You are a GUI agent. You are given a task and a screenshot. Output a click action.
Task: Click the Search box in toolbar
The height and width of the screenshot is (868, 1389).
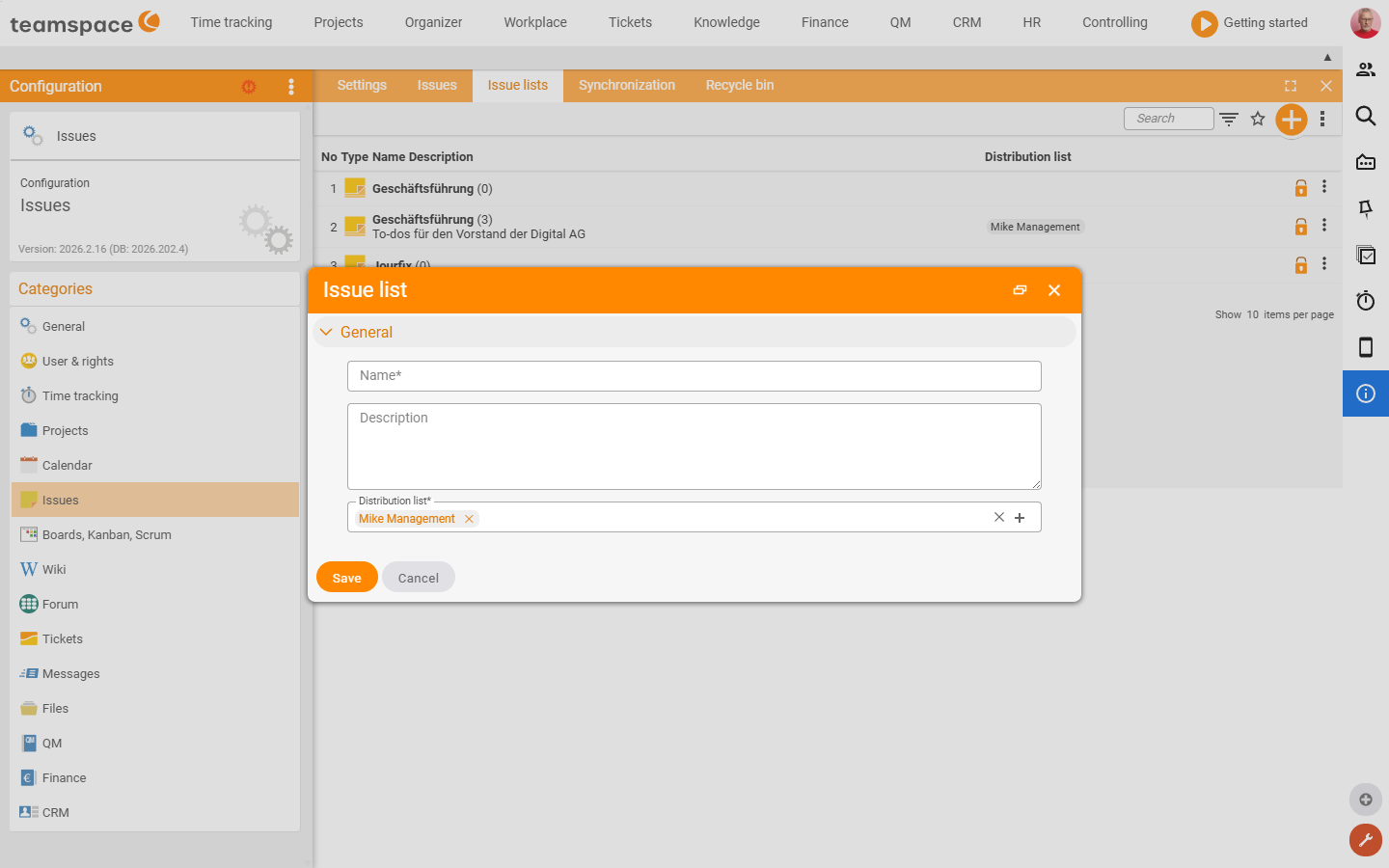click(1169, 119)
